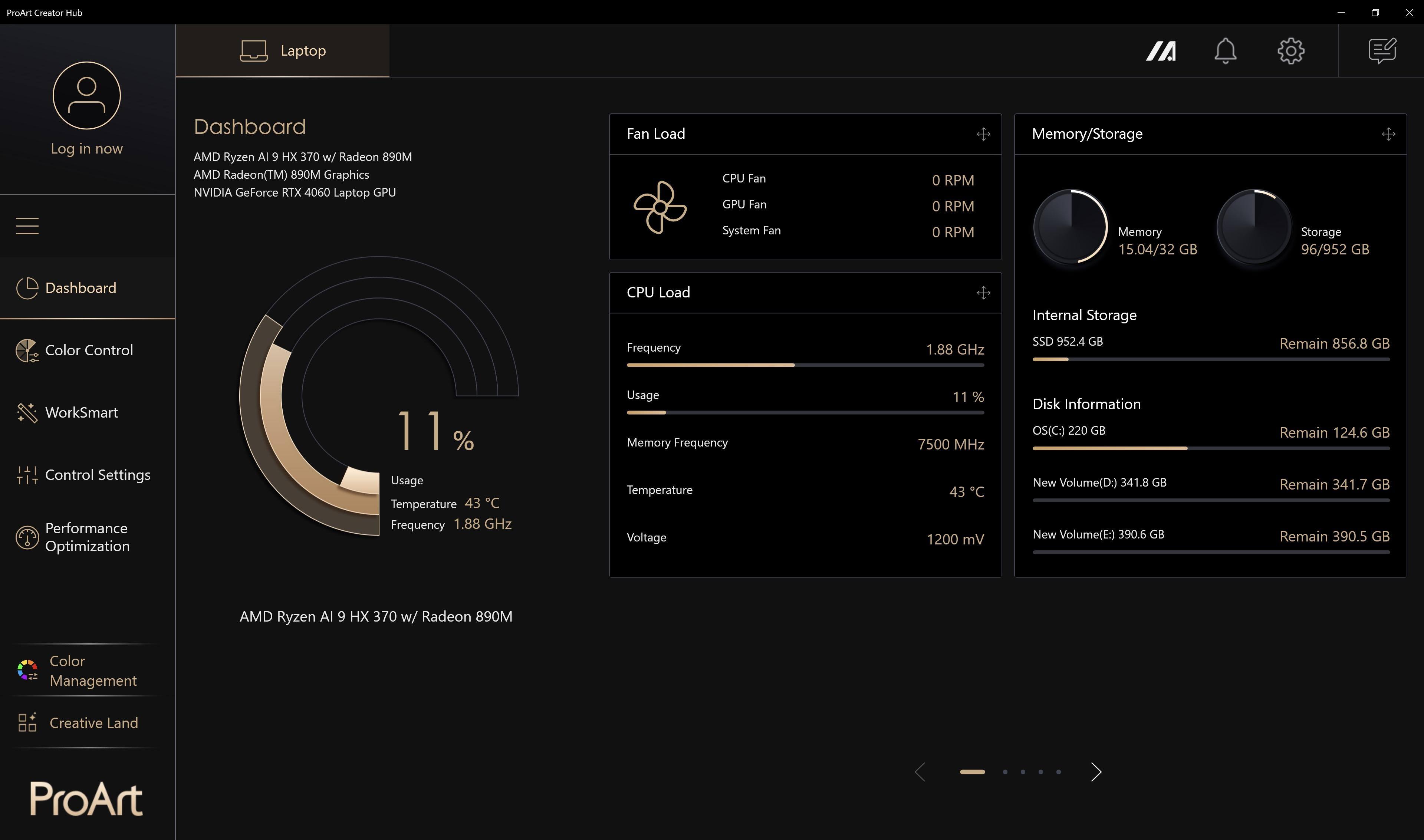The width and height of the screenshot is (1424, 840).
Task: Open the WorkSmart section
Action: point(81,413)
